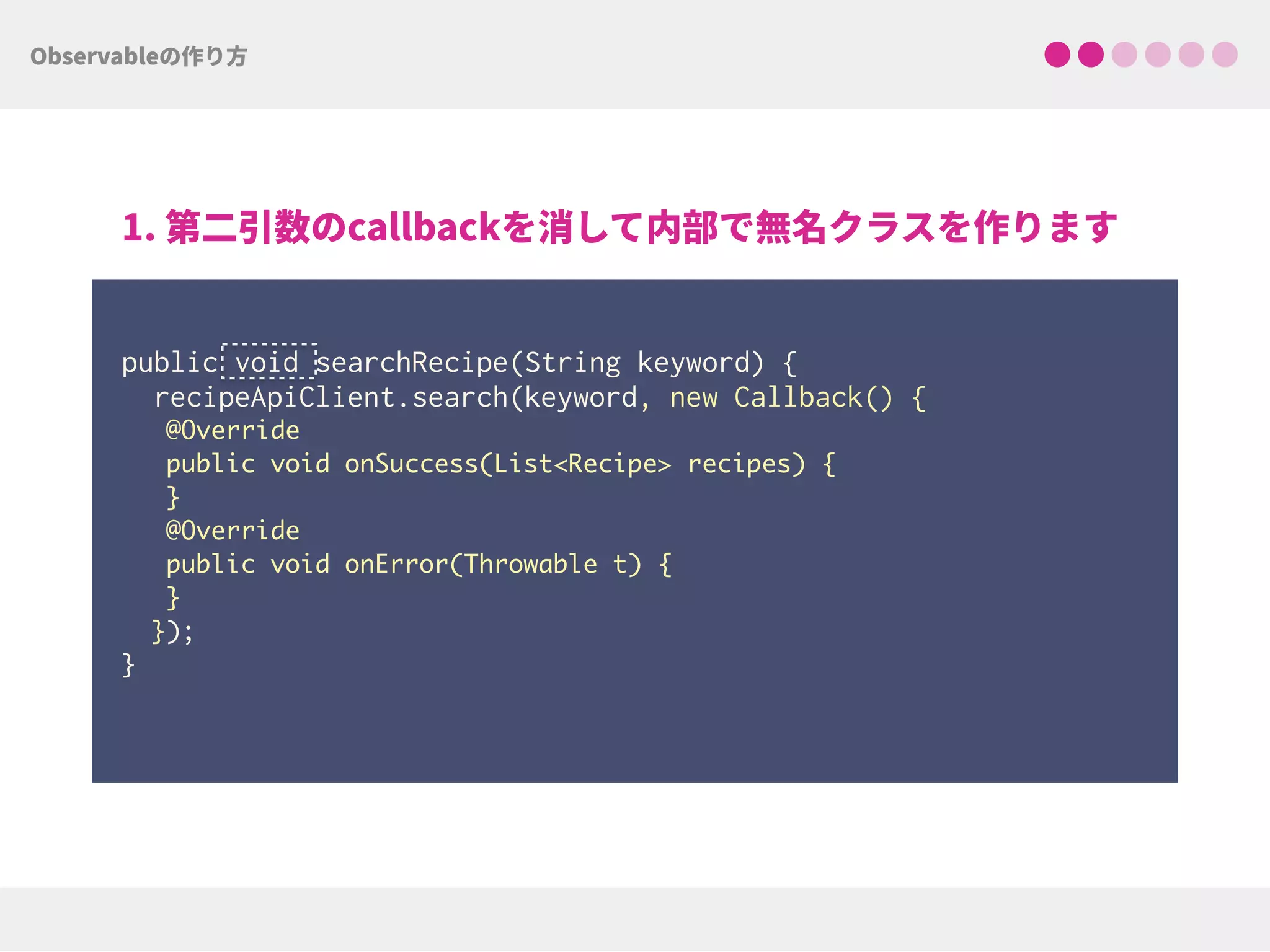Click the second dark pink progress dot

click(1091, 55)
